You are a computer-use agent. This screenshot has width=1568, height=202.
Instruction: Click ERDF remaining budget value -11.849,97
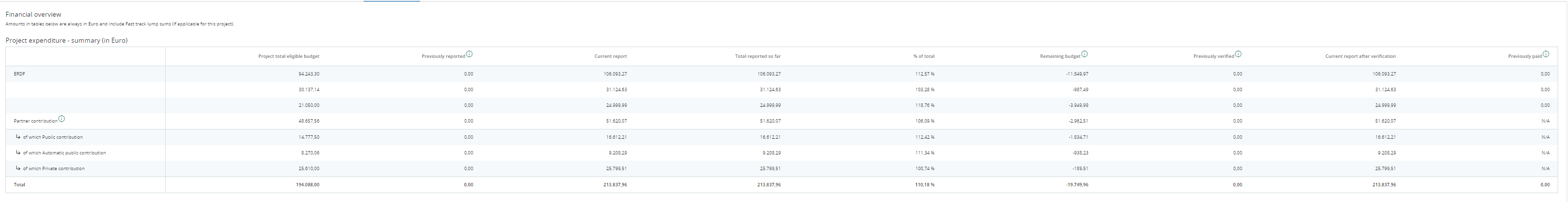pyautogui.click(x=1077, y=74)
